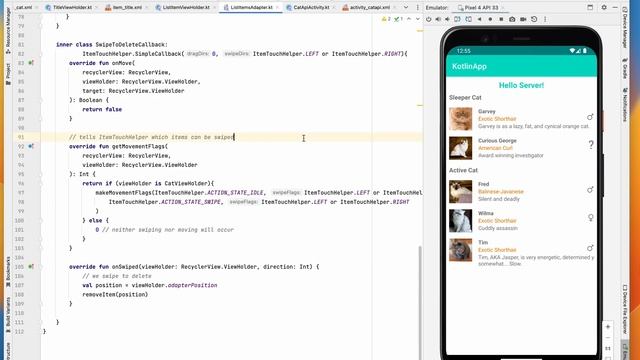
Task: Tap the male gender icon for Tim
Action: [x=590, y=248]
